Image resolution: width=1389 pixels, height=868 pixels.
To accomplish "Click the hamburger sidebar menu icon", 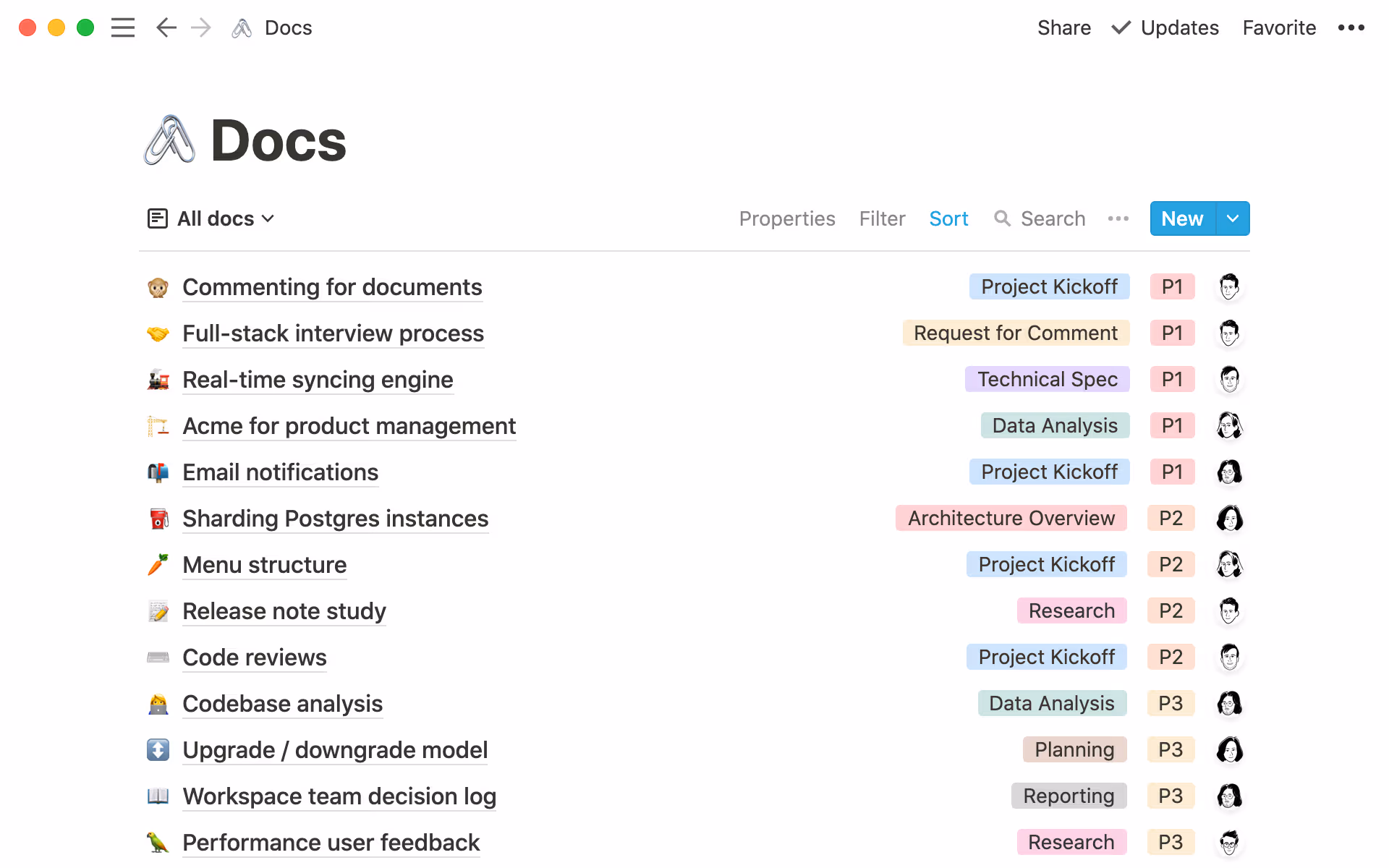I will pos(123,27).
